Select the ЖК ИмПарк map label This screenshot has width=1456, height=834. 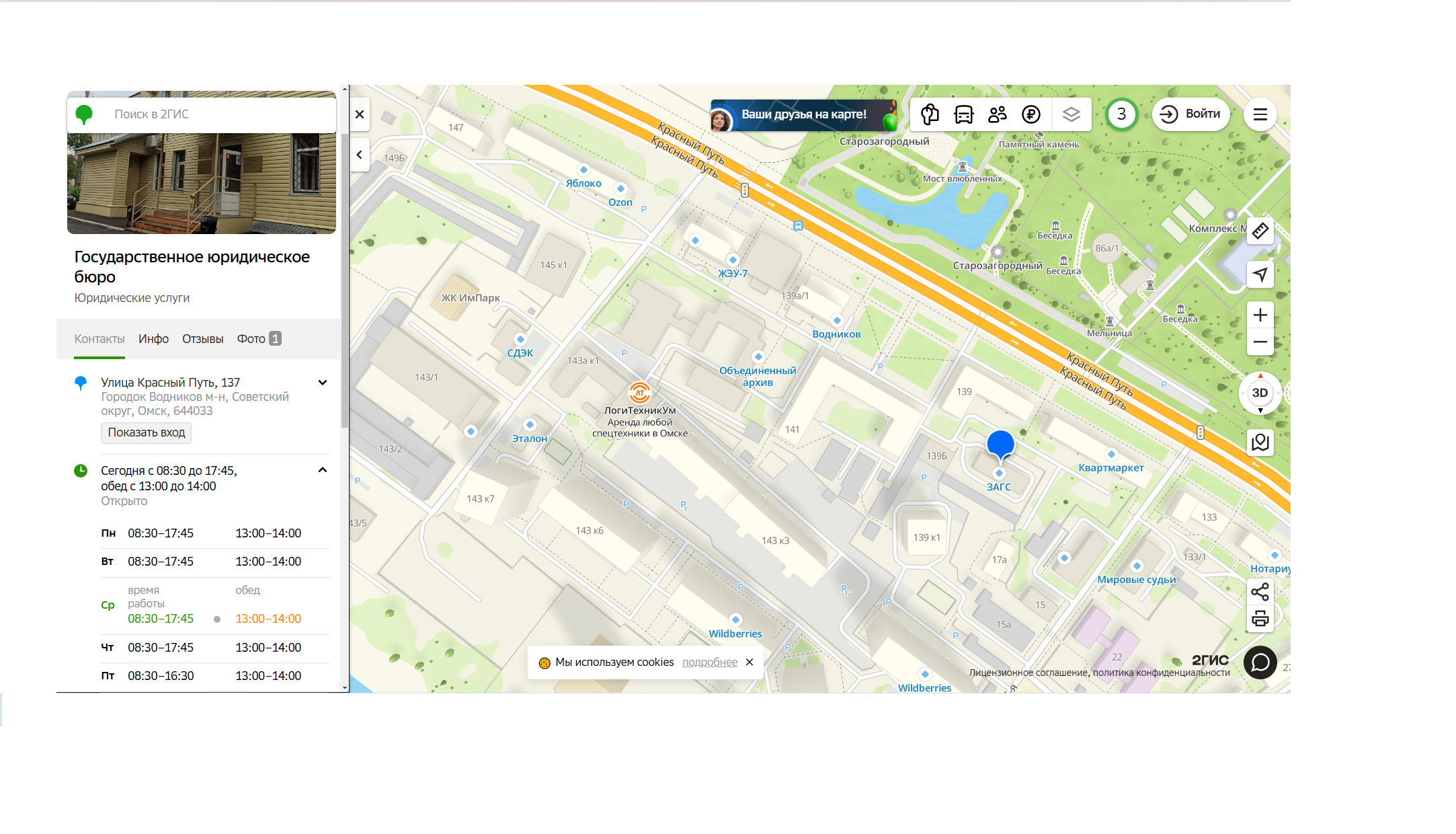click(x=471, y=298)
